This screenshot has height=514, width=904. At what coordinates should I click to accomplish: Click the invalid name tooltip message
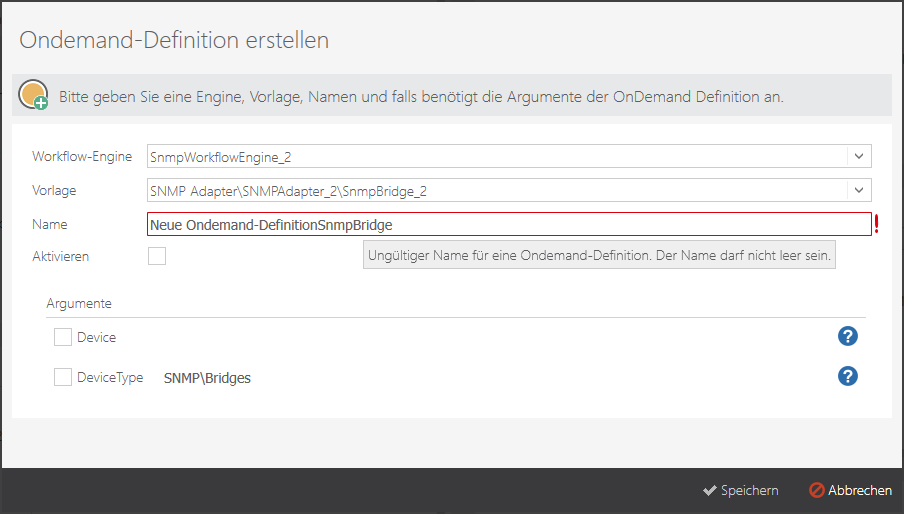coord(599,255)
